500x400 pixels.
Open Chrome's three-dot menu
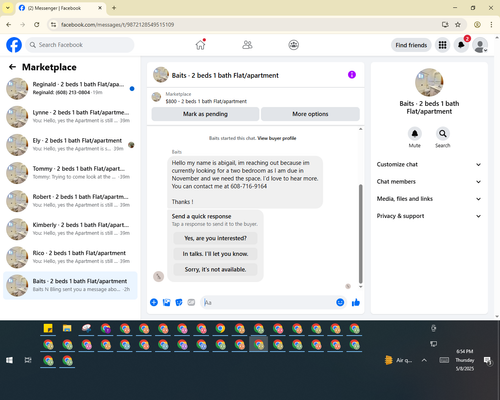[x=491, y=24]
